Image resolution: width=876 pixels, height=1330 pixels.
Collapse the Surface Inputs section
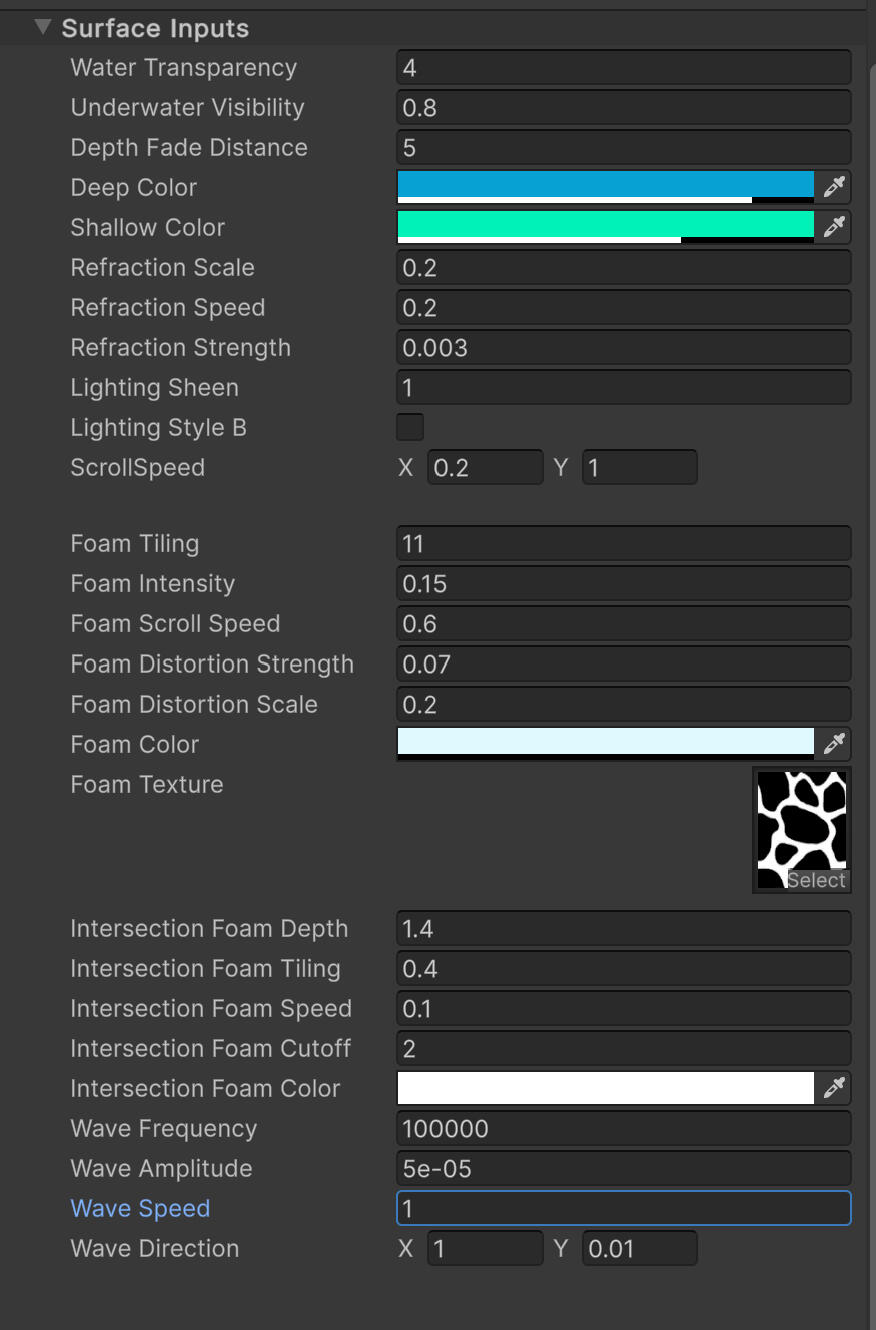click(x=42, y=28)
